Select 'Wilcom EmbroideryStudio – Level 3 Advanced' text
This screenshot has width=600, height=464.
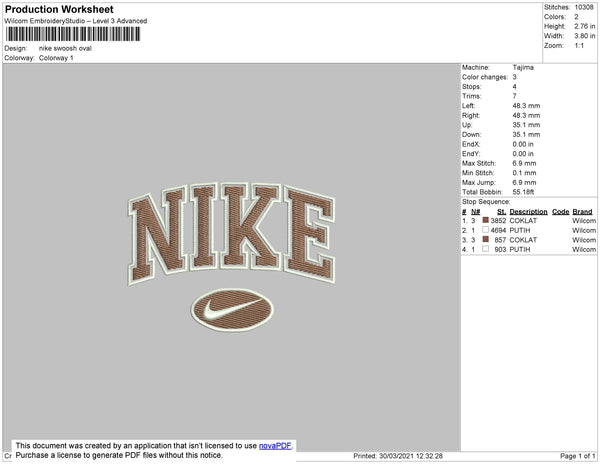(76, 21)
